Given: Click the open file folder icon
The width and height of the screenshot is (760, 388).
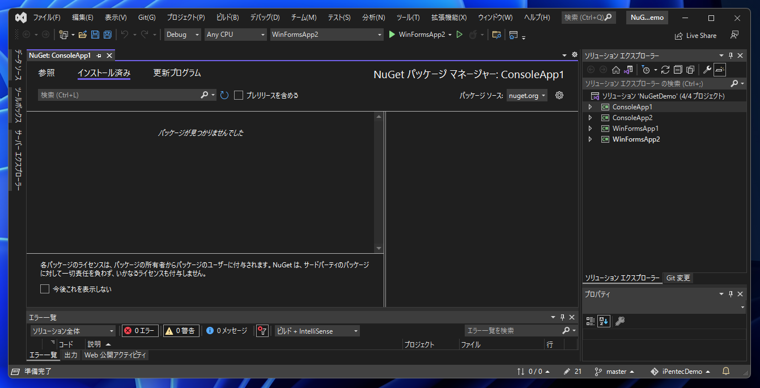Looking at the screenshot, I should (82, 35).
